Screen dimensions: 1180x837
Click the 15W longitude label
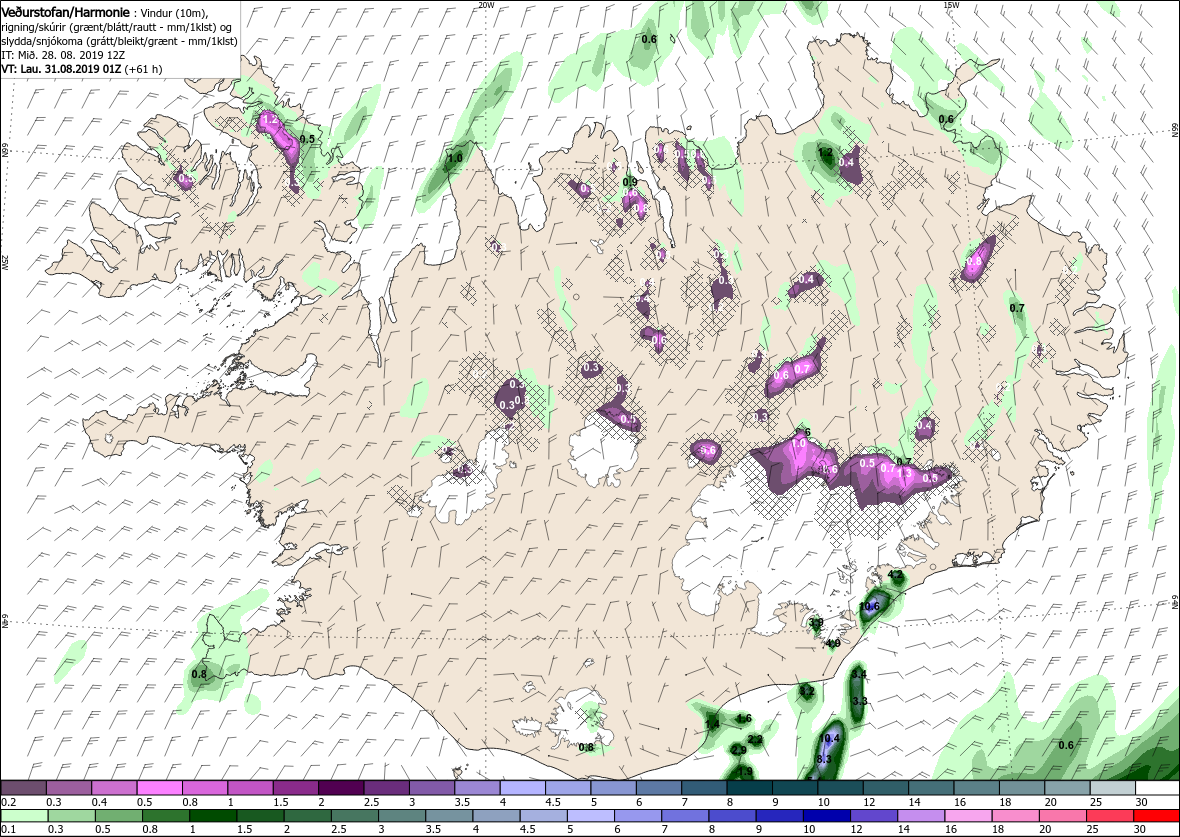click(950, 5)
